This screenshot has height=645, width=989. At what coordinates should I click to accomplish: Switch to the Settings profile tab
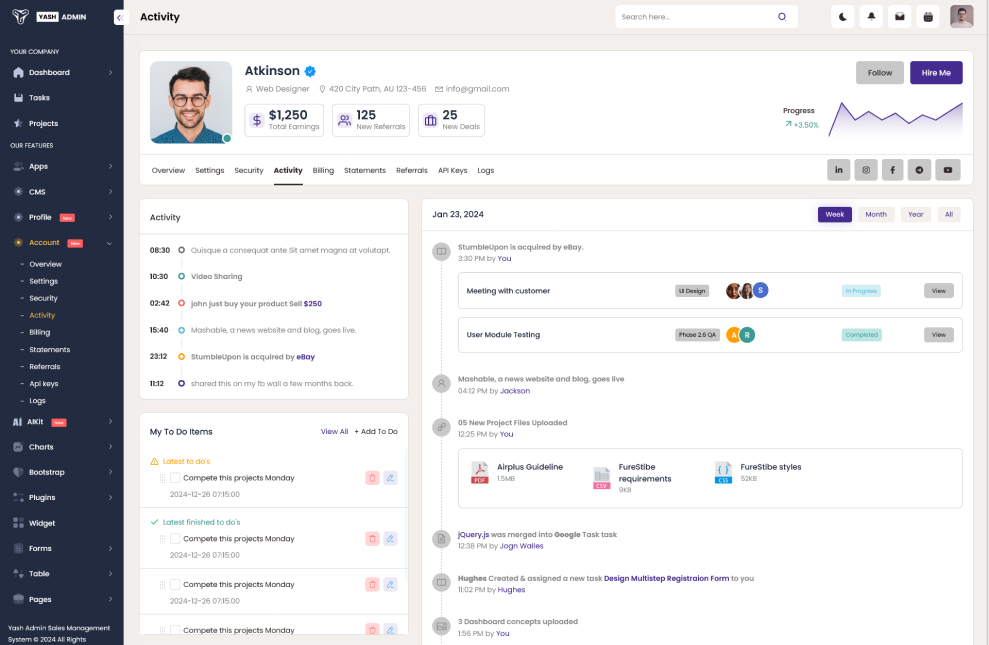coord(209,170)
